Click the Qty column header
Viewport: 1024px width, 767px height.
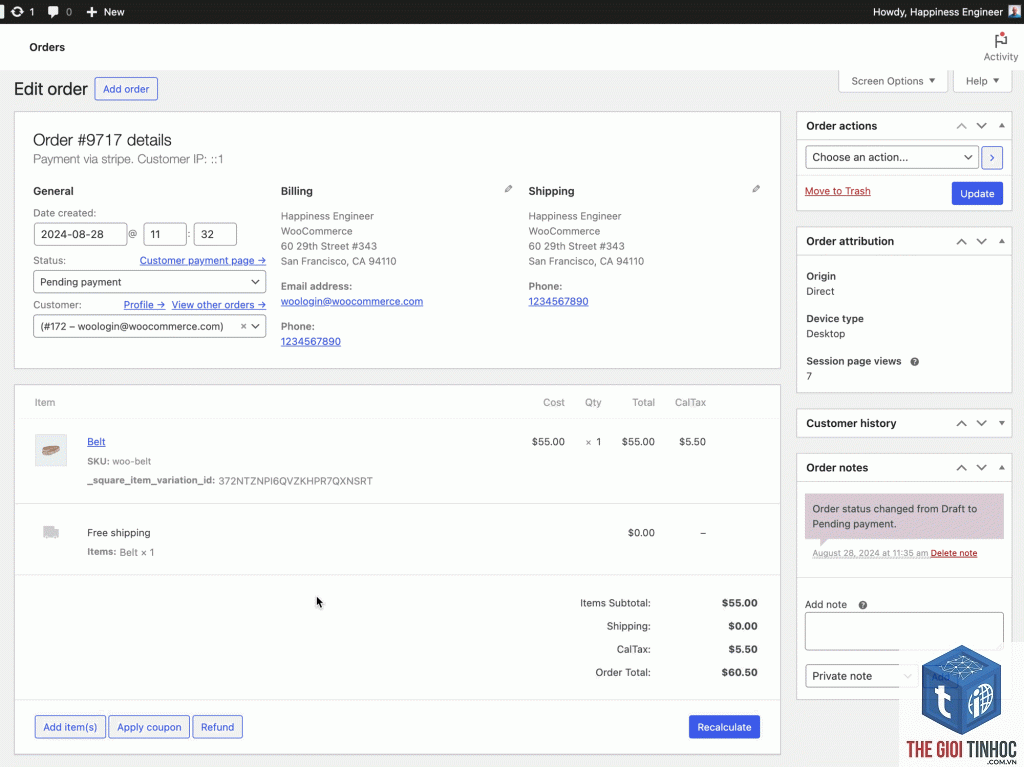tap(593, 402)
